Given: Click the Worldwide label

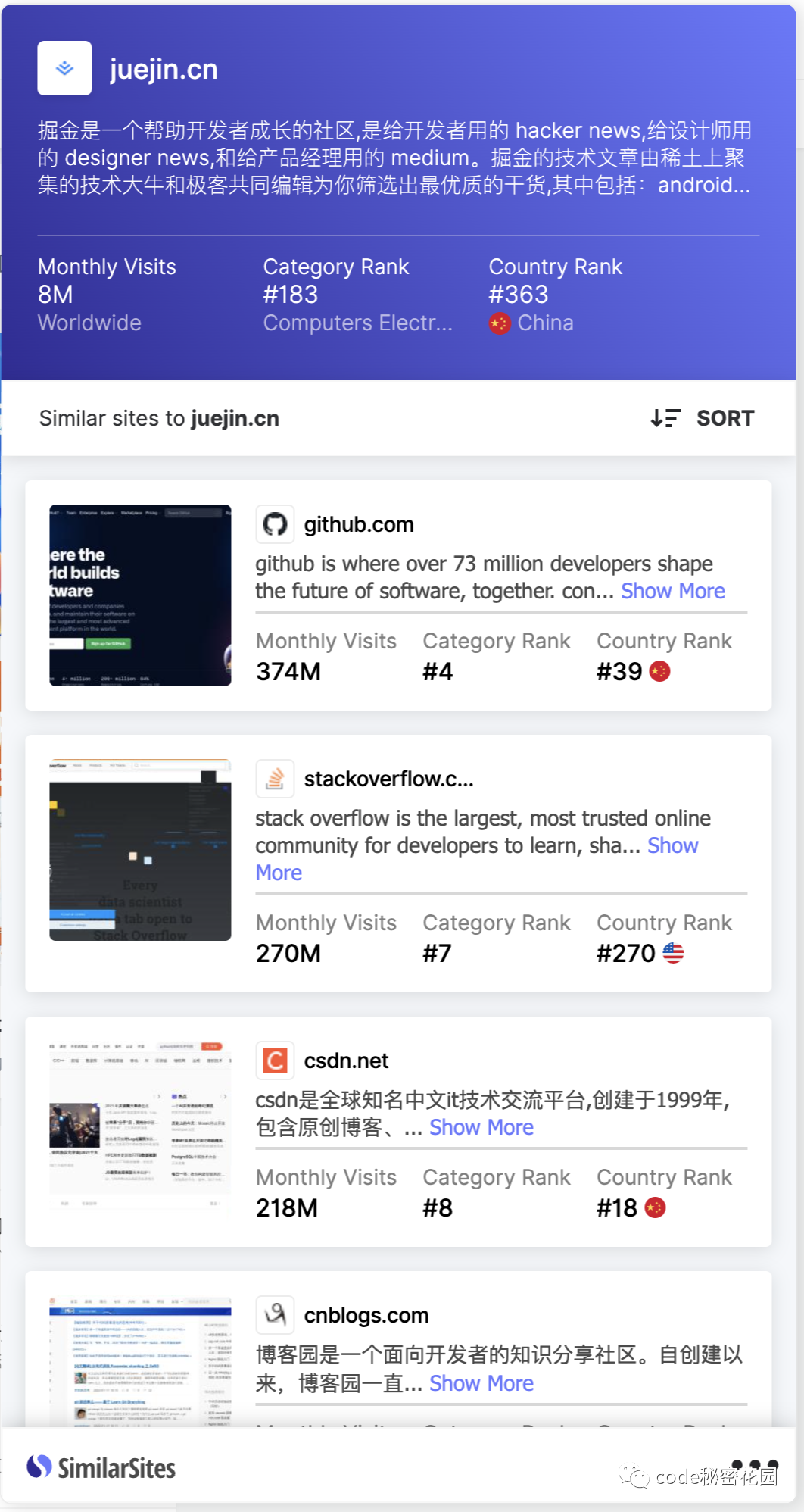Looking at the screenshot, I should point(89,323).
